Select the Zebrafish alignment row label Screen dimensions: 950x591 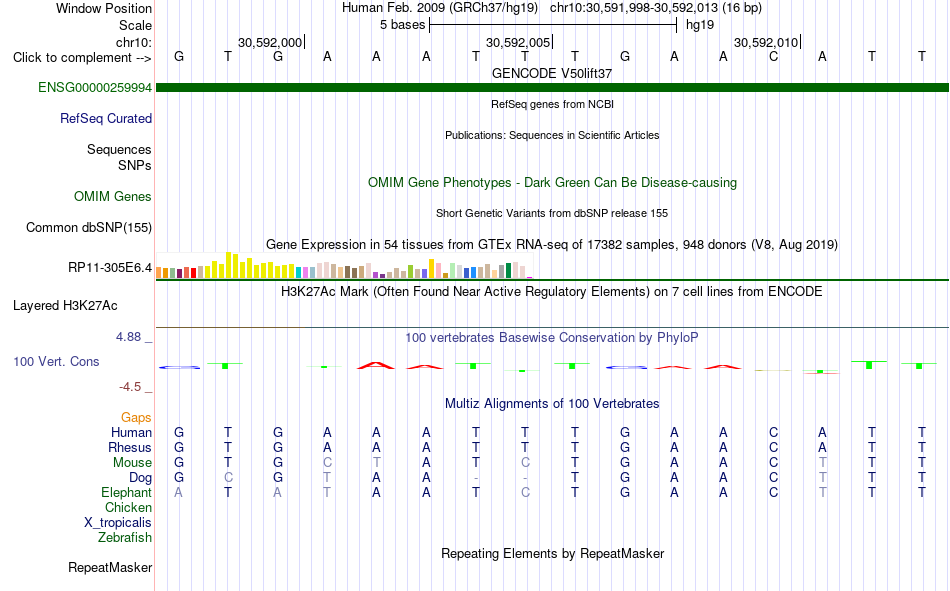[x=125, y=537]
